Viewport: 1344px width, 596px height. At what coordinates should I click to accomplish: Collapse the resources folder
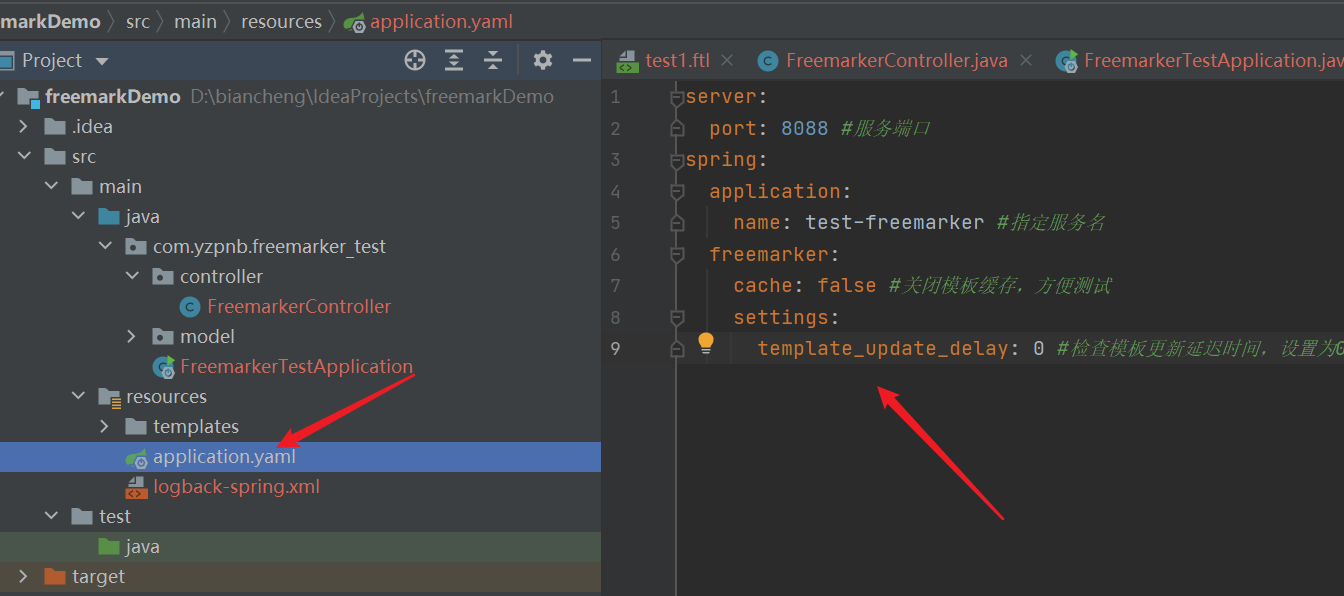(x=78, y=397)
